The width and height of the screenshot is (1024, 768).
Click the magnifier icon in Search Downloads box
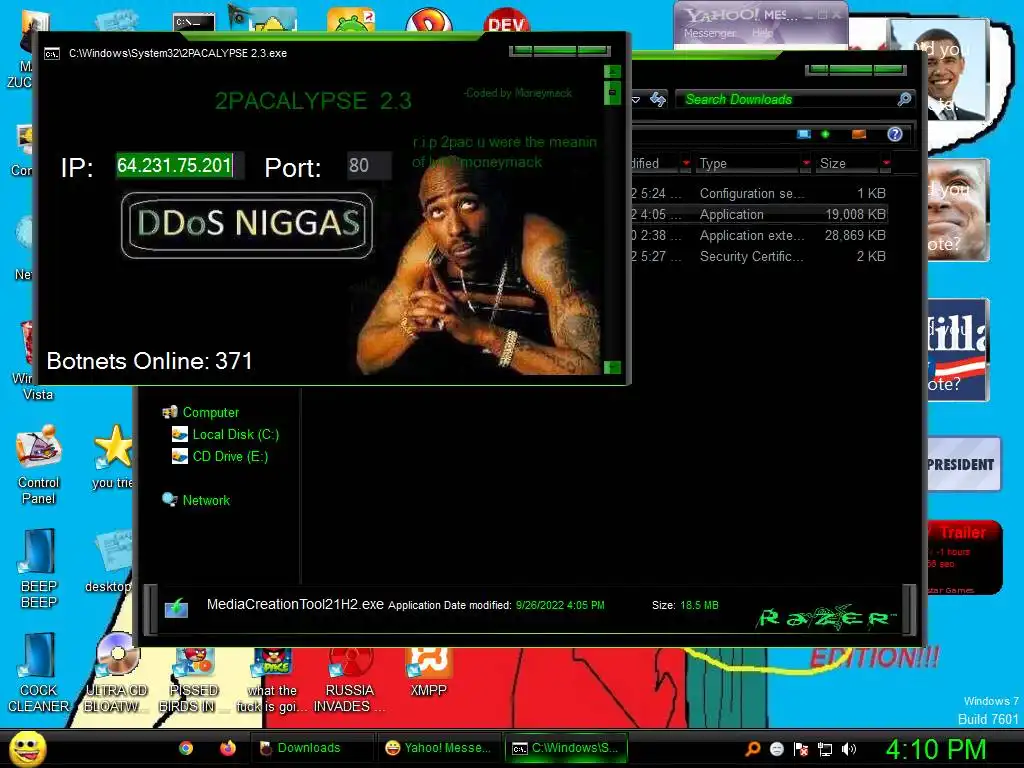point(904,99)
